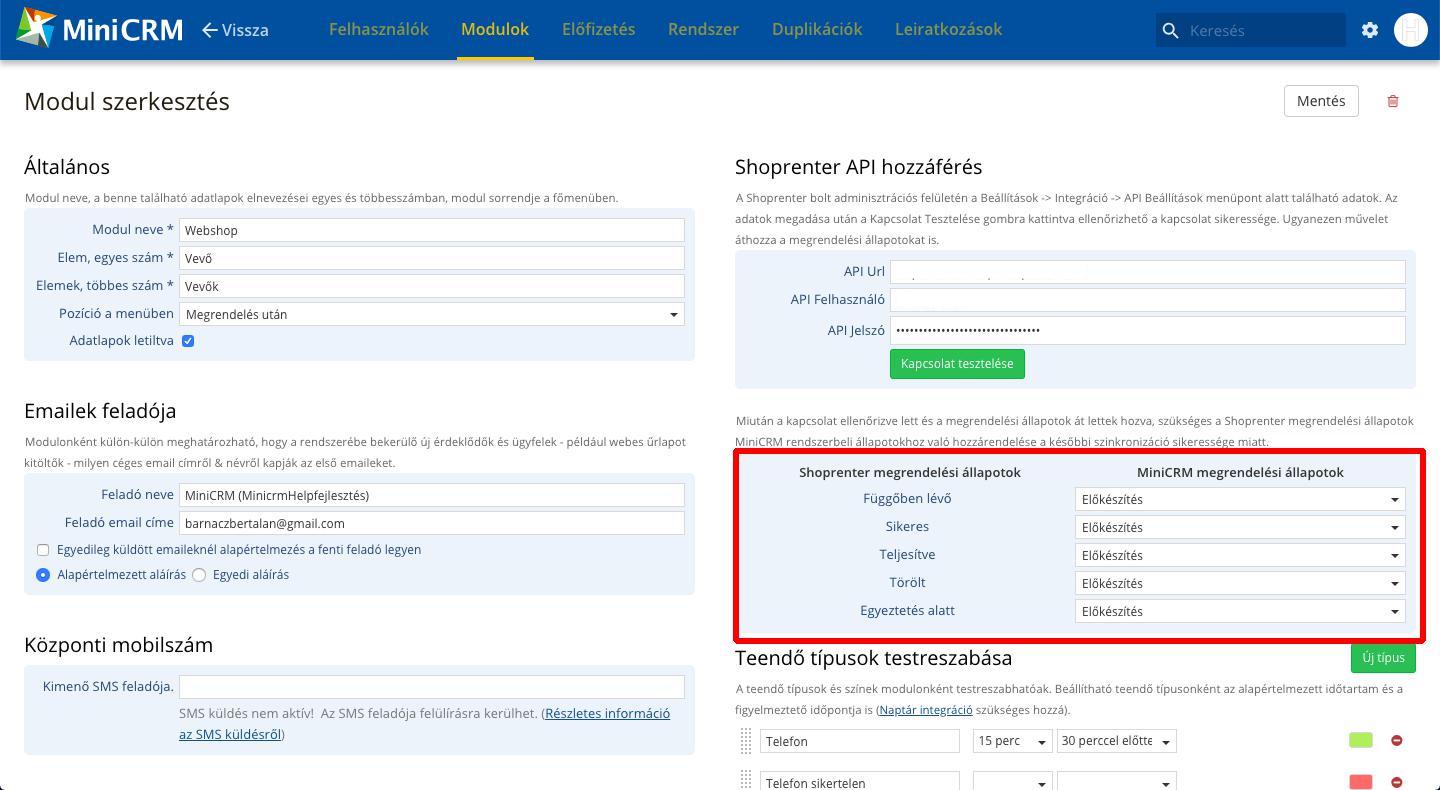
Task: Open Pozíció a menüben dropdown
Action: click(x=432, y=314)
